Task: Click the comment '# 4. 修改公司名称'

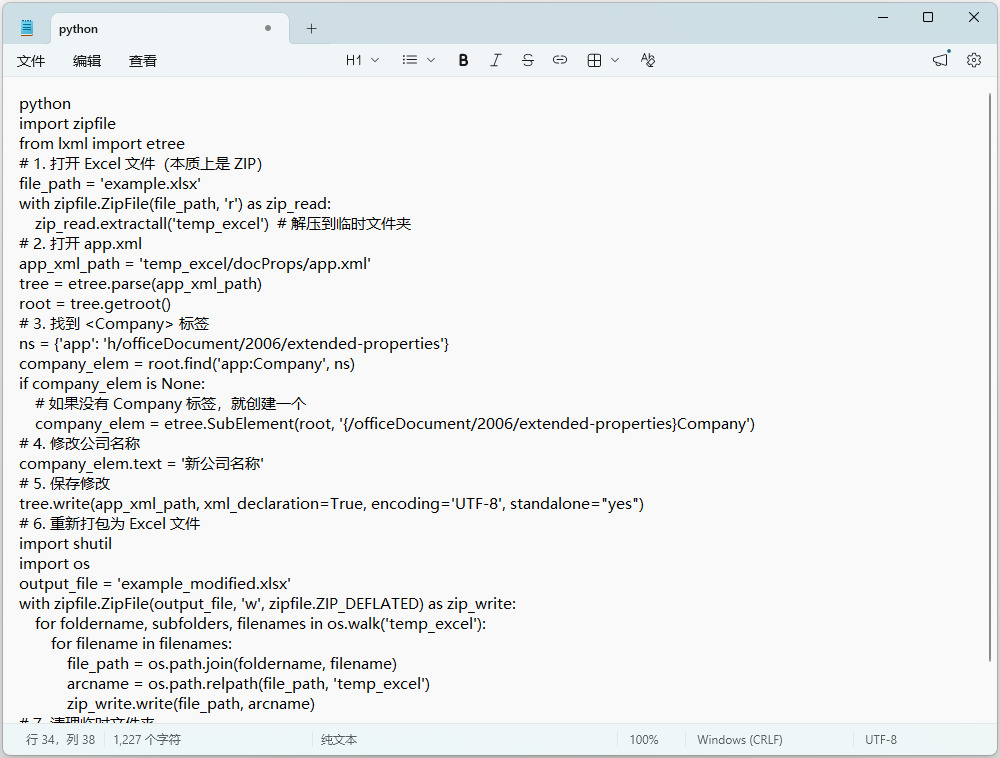Action: pos(79,444)
